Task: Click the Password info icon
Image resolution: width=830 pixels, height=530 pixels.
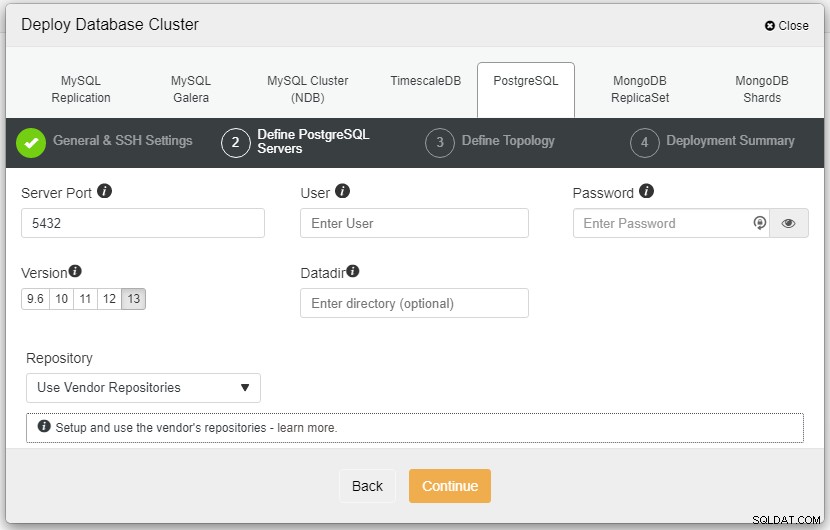Action: [x=646, y=191]
